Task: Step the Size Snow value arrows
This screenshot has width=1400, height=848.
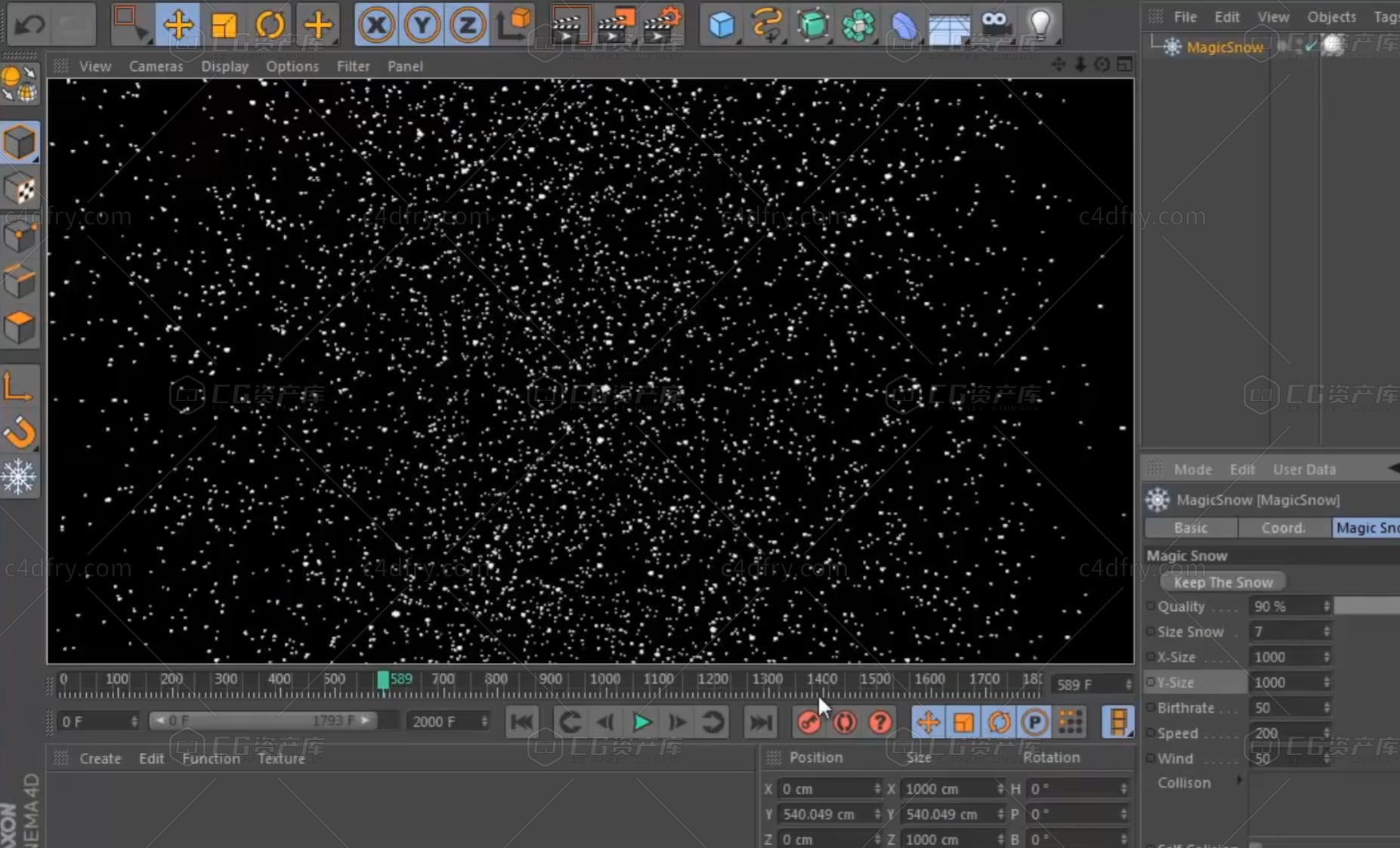Action: 1327,631
